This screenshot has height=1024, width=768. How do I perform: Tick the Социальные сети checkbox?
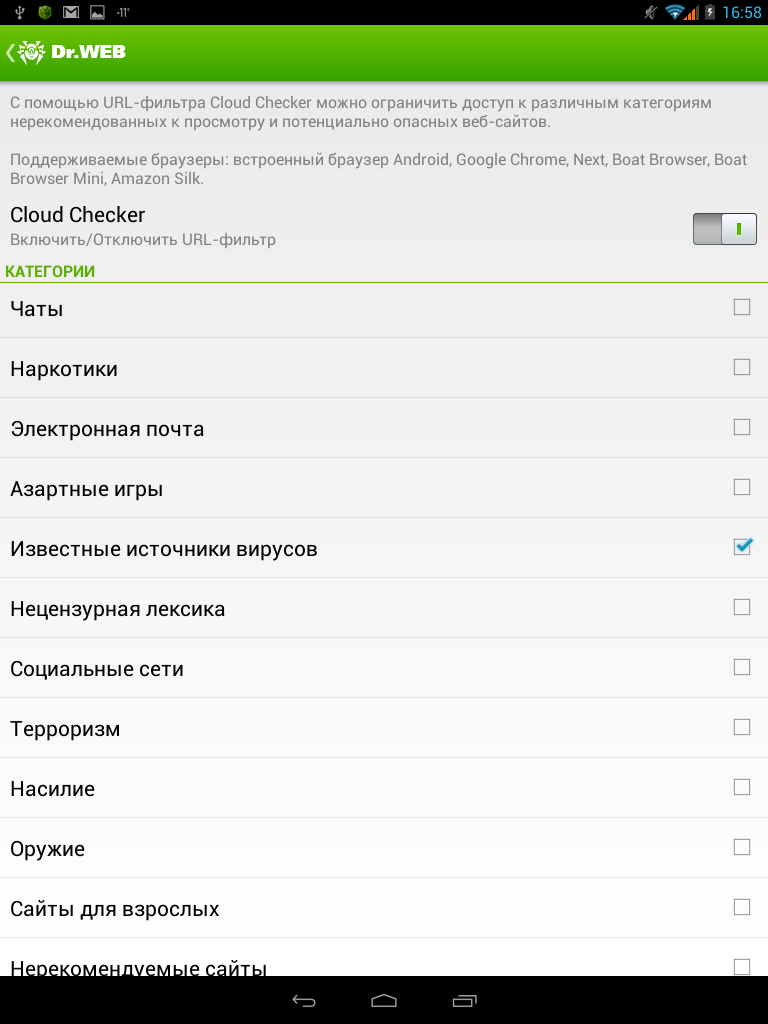point(742,667)
